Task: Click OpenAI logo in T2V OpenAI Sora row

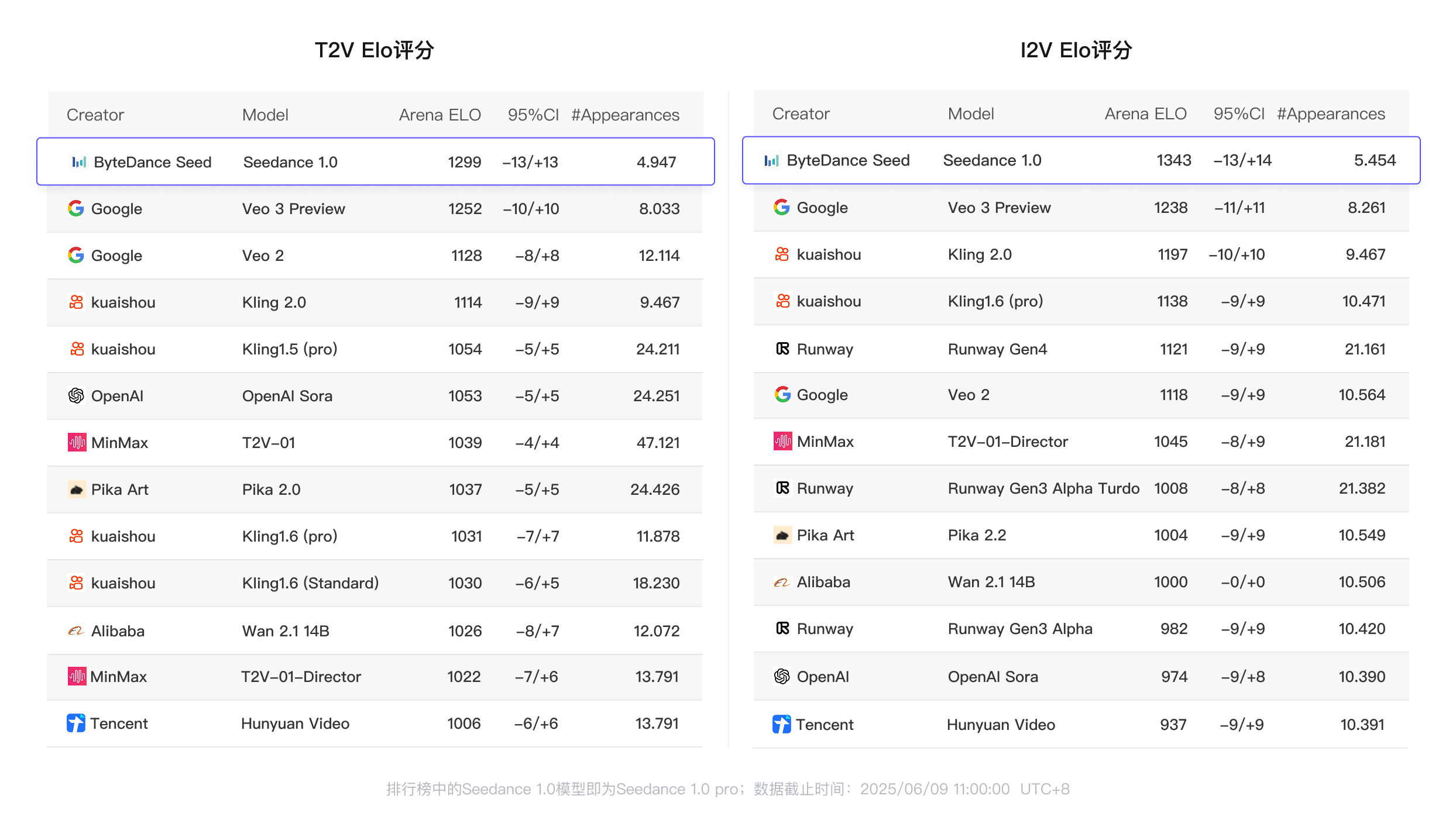Action: click(76, 396)
